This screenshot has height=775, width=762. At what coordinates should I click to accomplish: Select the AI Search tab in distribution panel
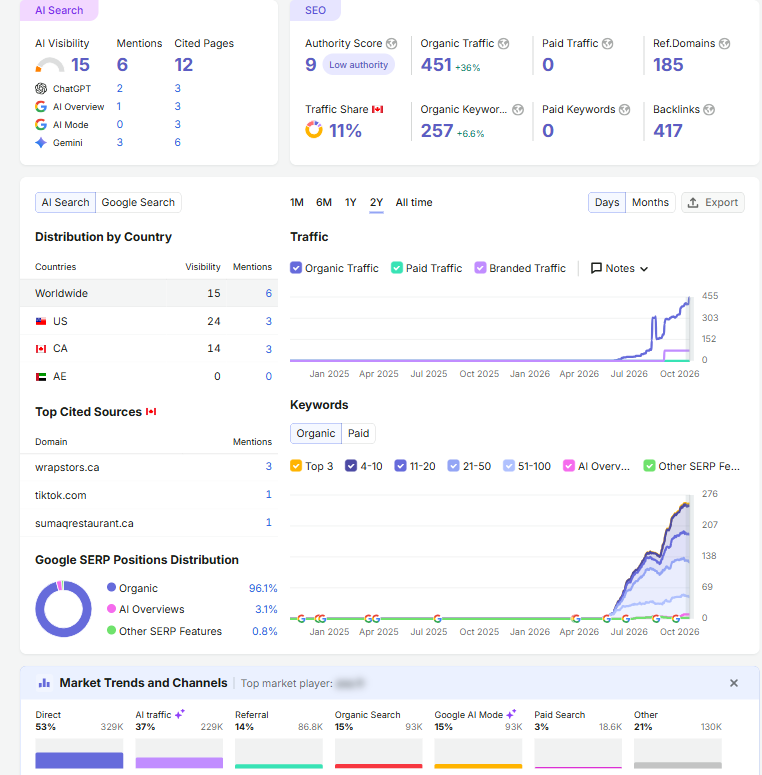coord(65,203)
